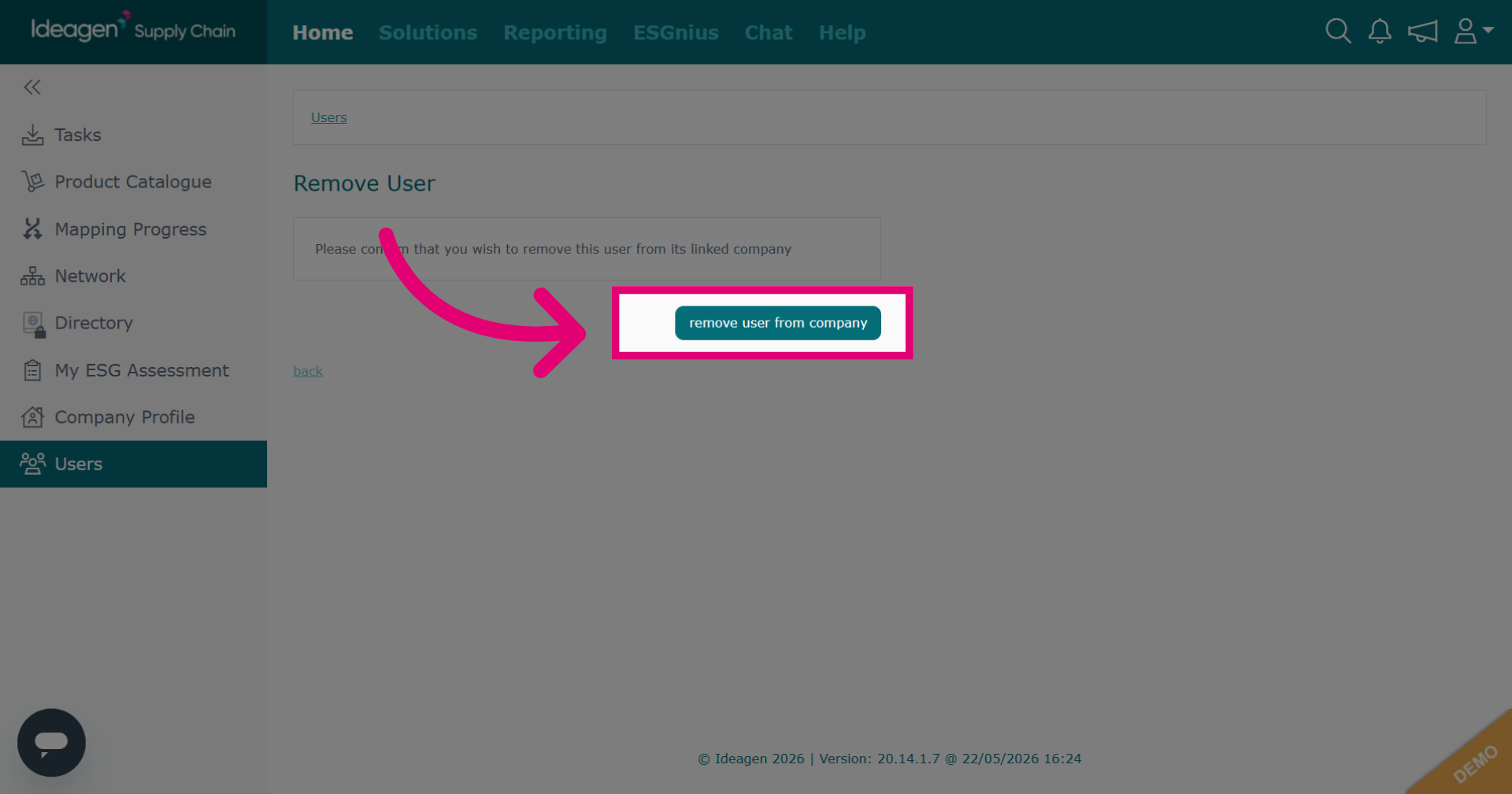This screenshot has height=794, width=1512.
Task: Click the Product Catalogue icon
Action: point(32,182)
